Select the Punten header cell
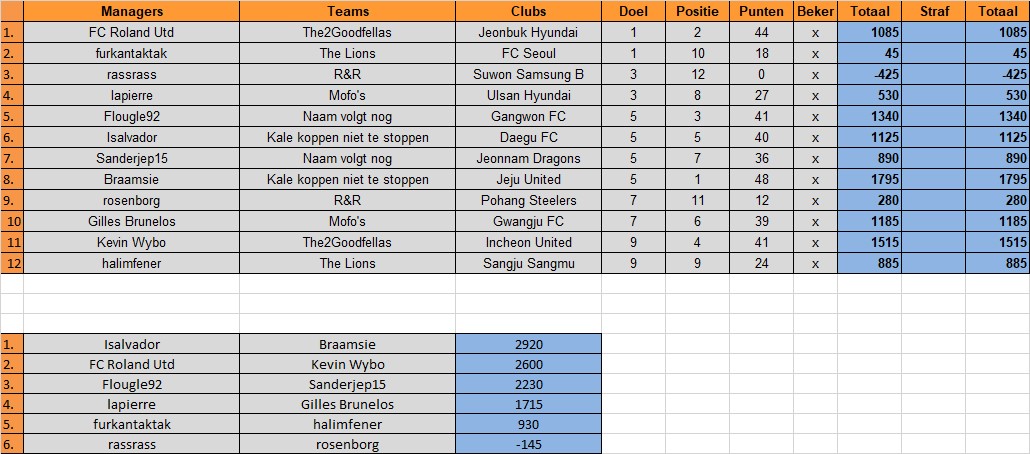 [x=761, y=11]
